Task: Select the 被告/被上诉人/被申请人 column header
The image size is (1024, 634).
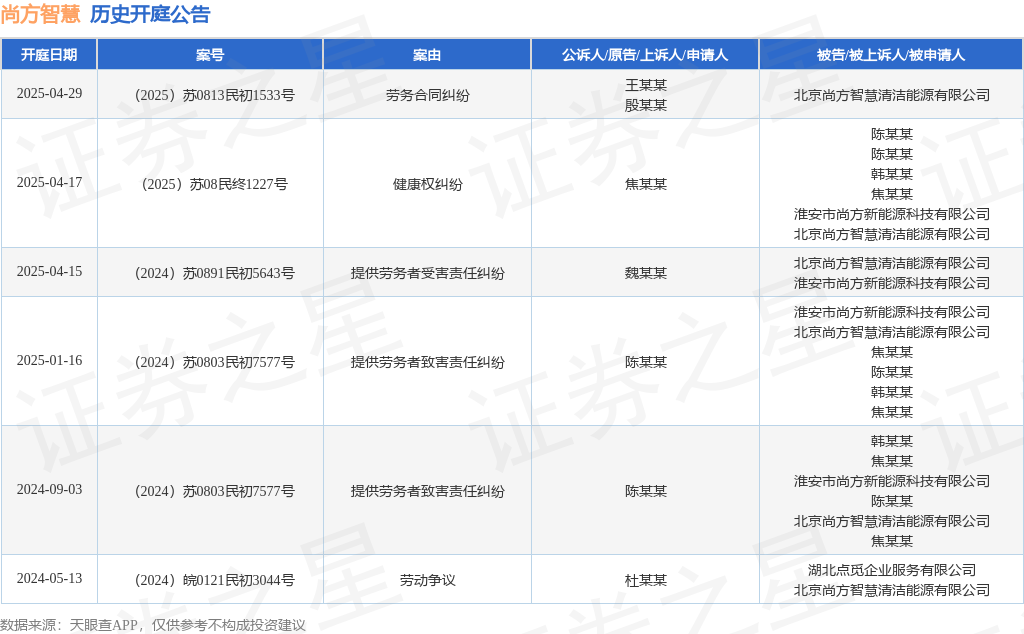Action: pyautogui.click(x=891, y=55)
